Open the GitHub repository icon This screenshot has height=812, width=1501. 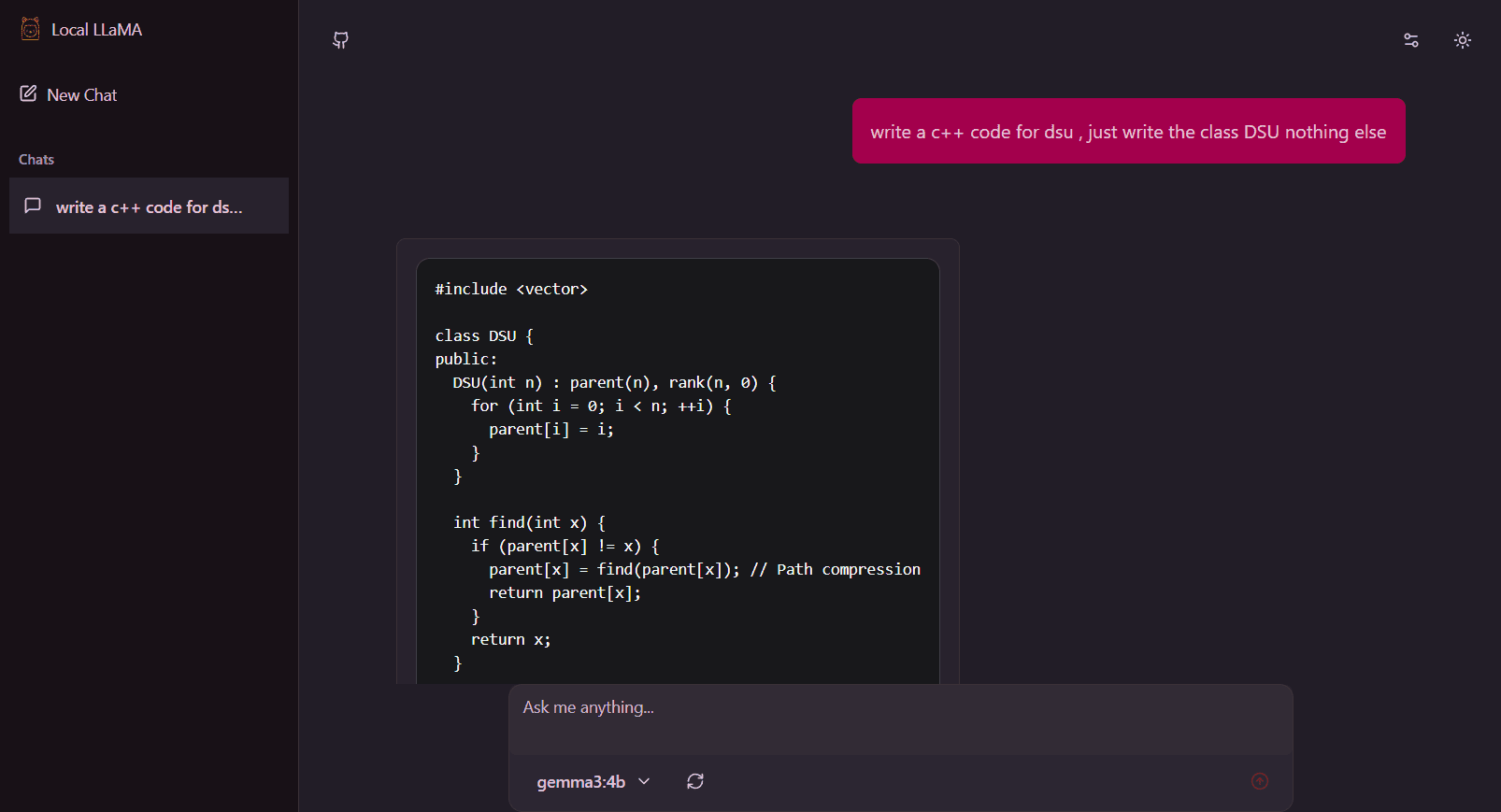pyautogui.click(x=341, y=40)
